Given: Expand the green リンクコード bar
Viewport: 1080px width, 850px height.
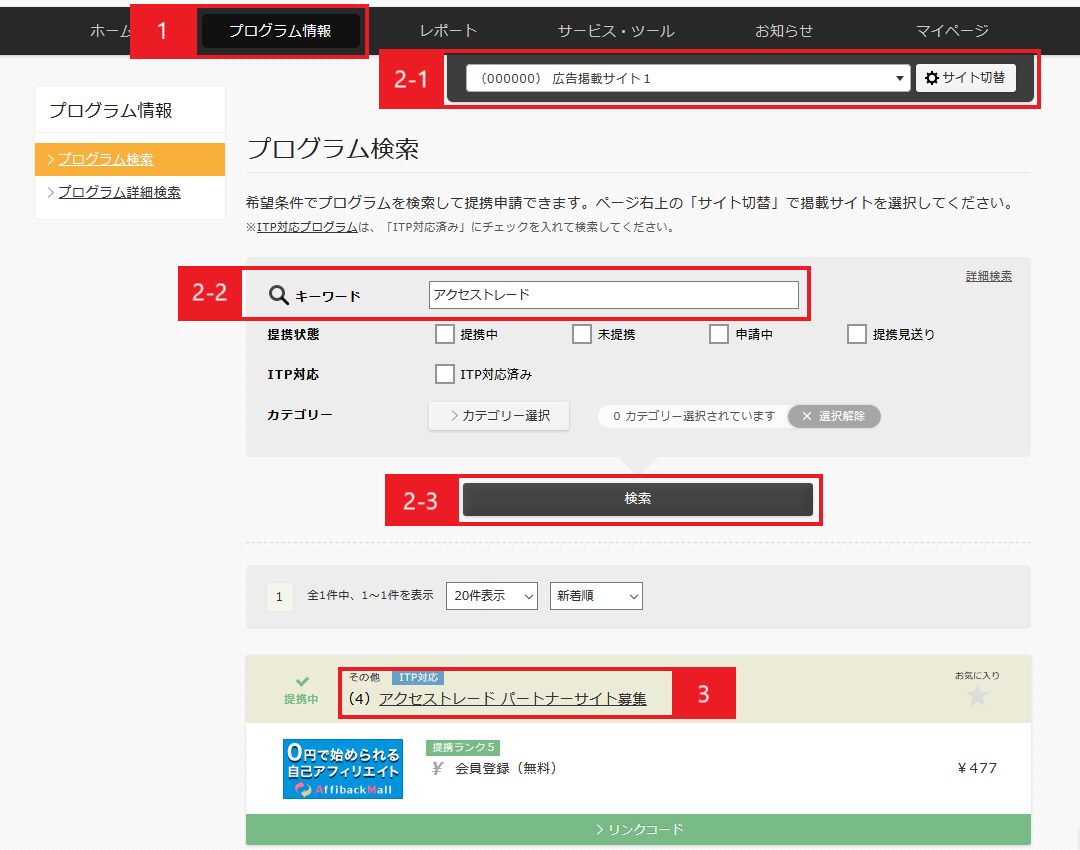Looking at the screenshot, I should coord(638,829).
